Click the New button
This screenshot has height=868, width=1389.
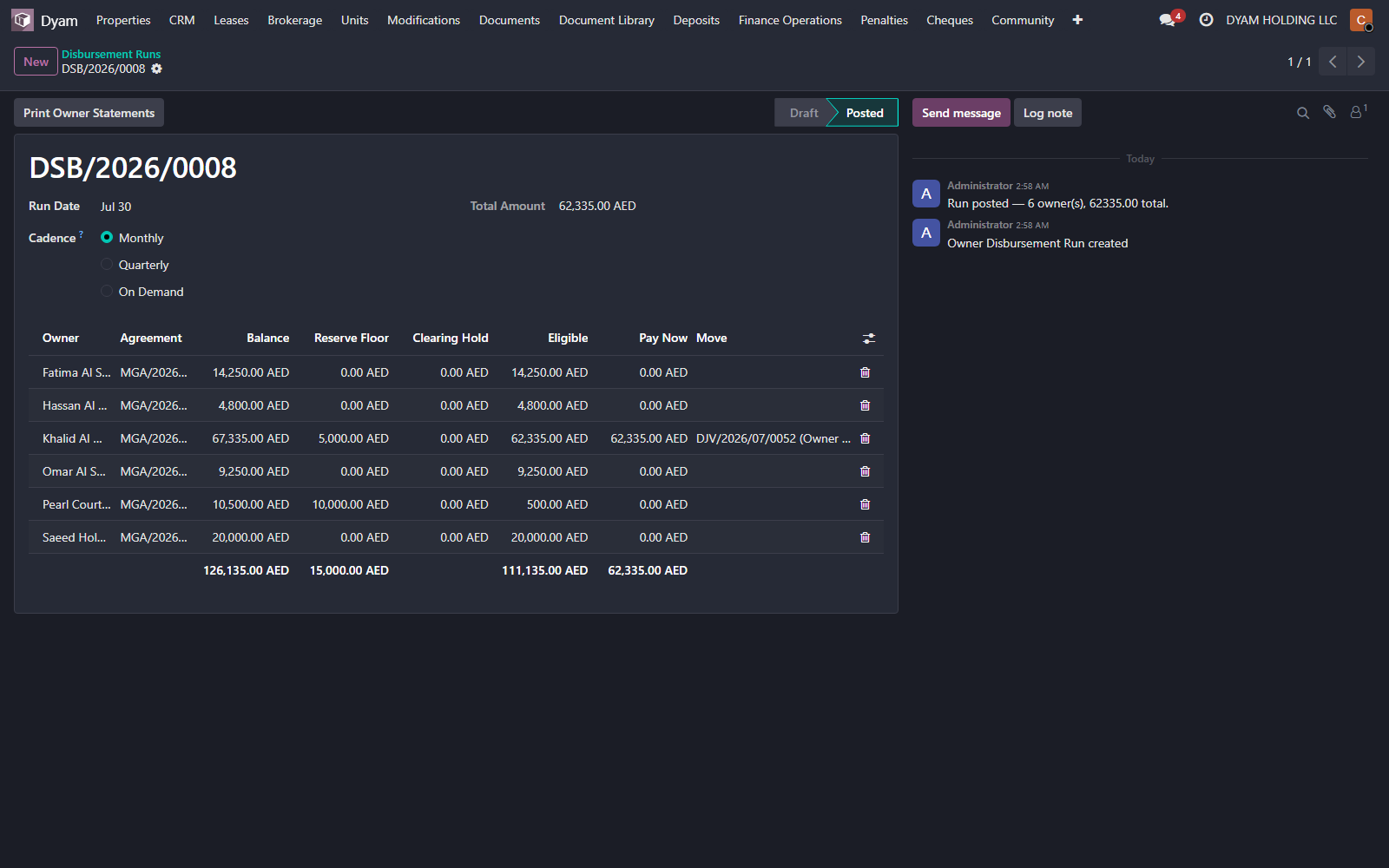[36, 62]
